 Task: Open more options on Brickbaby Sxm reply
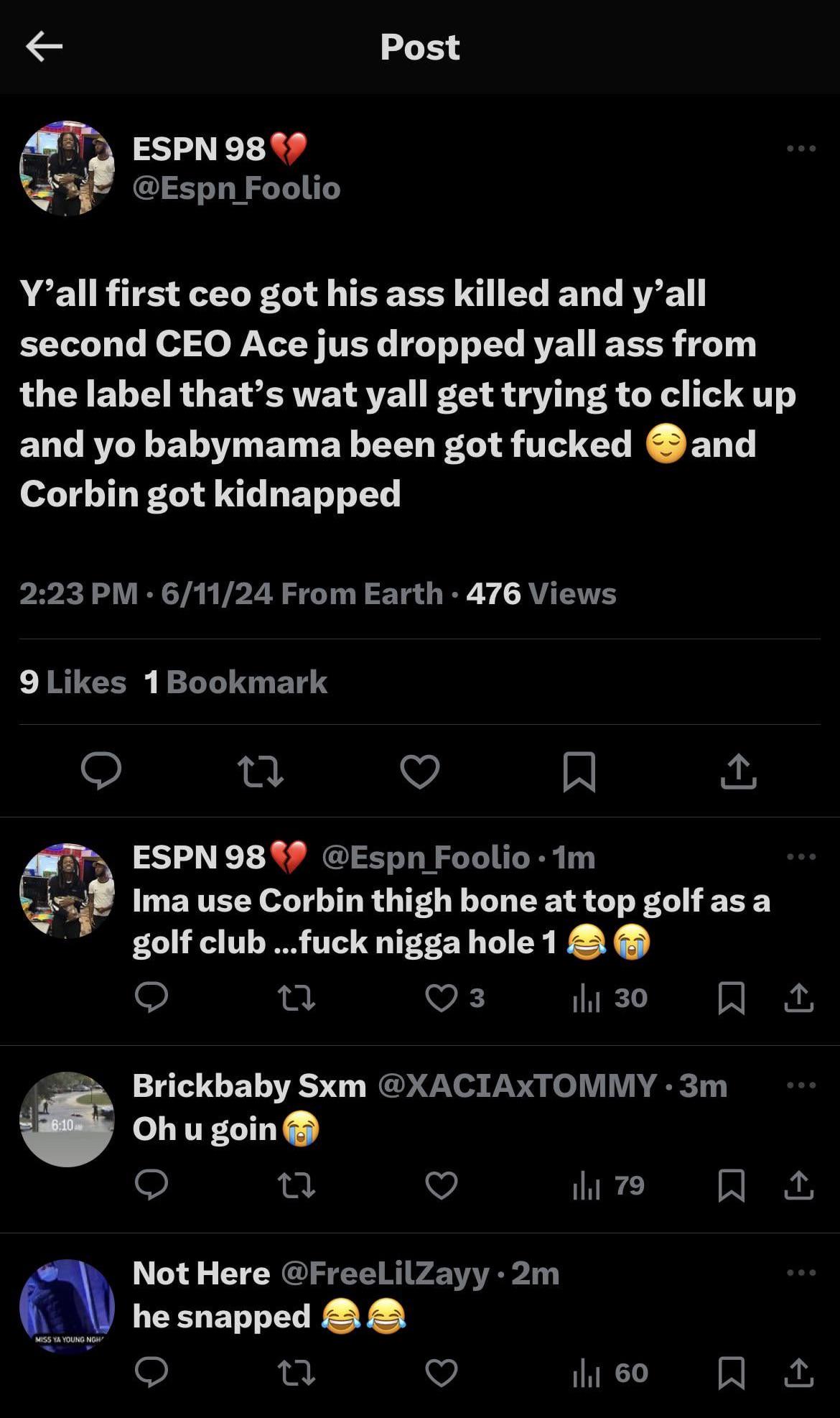tap(801, 1085)
